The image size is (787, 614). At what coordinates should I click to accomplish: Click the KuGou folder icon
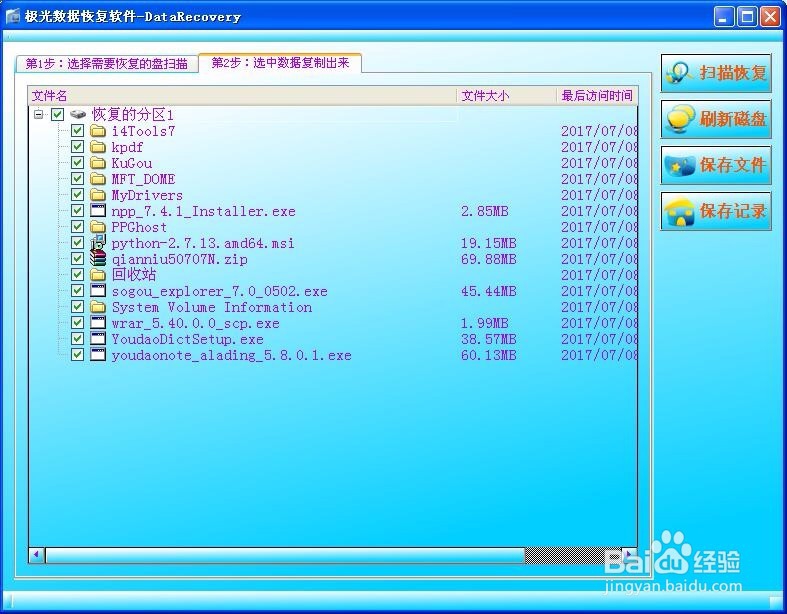pyautogui.click(x=98, y=163)
